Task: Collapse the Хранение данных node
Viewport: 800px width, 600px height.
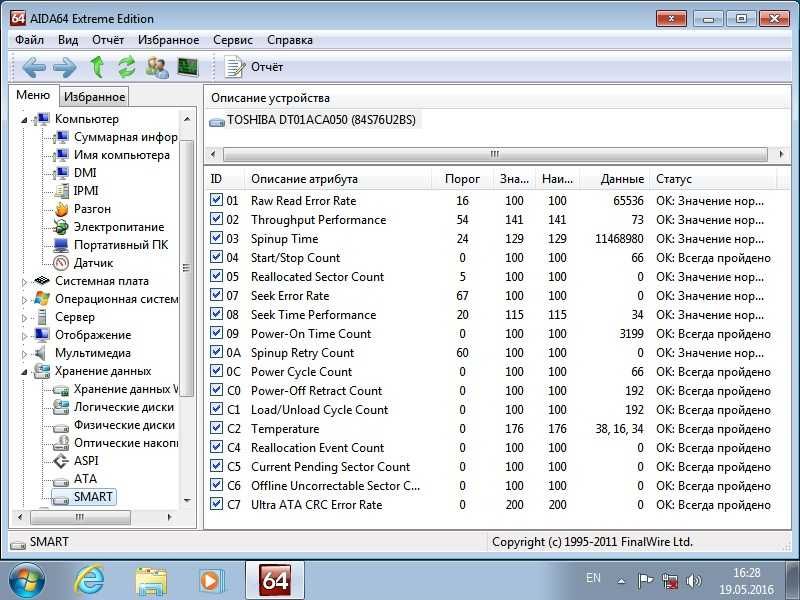Action: click(24, 372)
